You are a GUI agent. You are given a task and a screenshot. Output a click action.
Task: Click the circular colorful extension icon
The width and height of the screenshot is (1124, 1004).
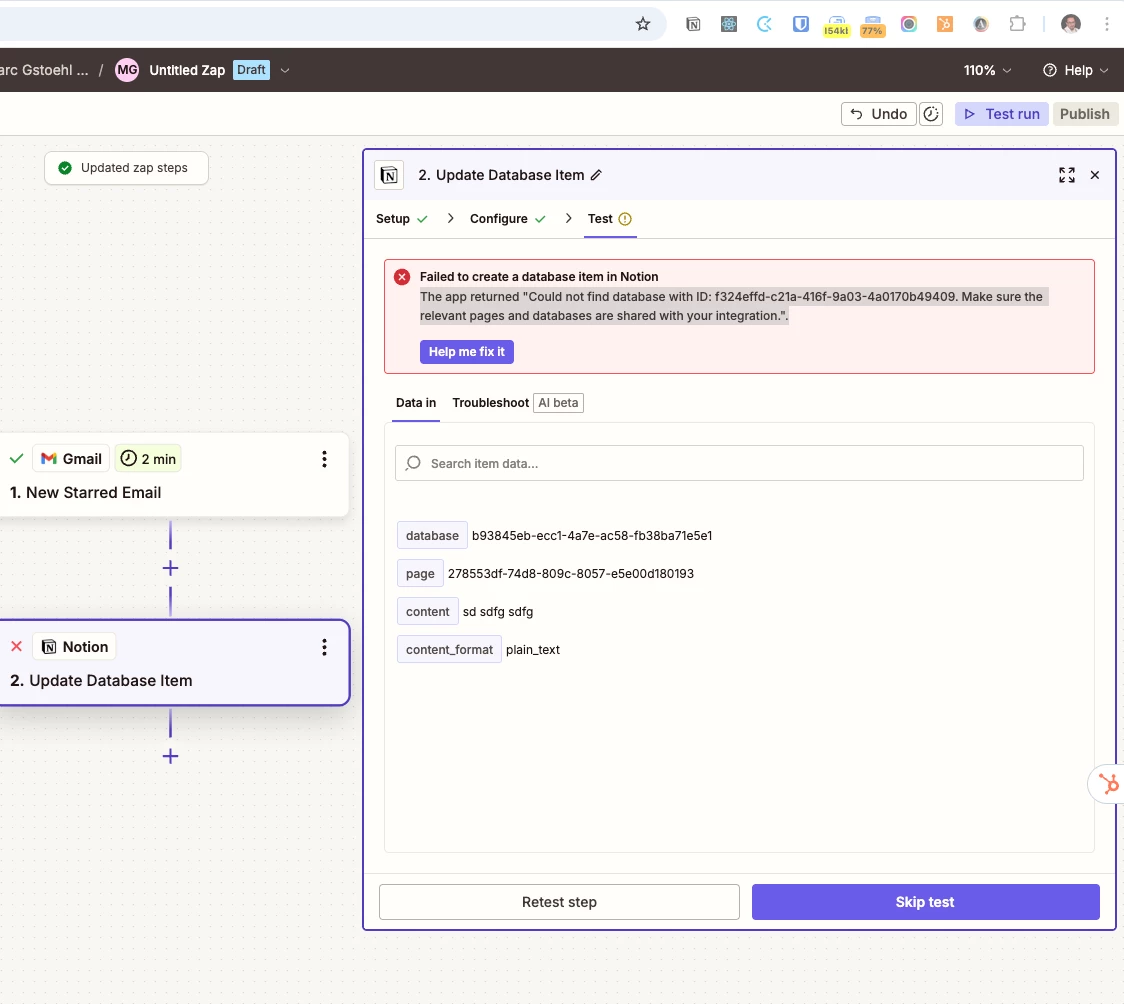909,24
